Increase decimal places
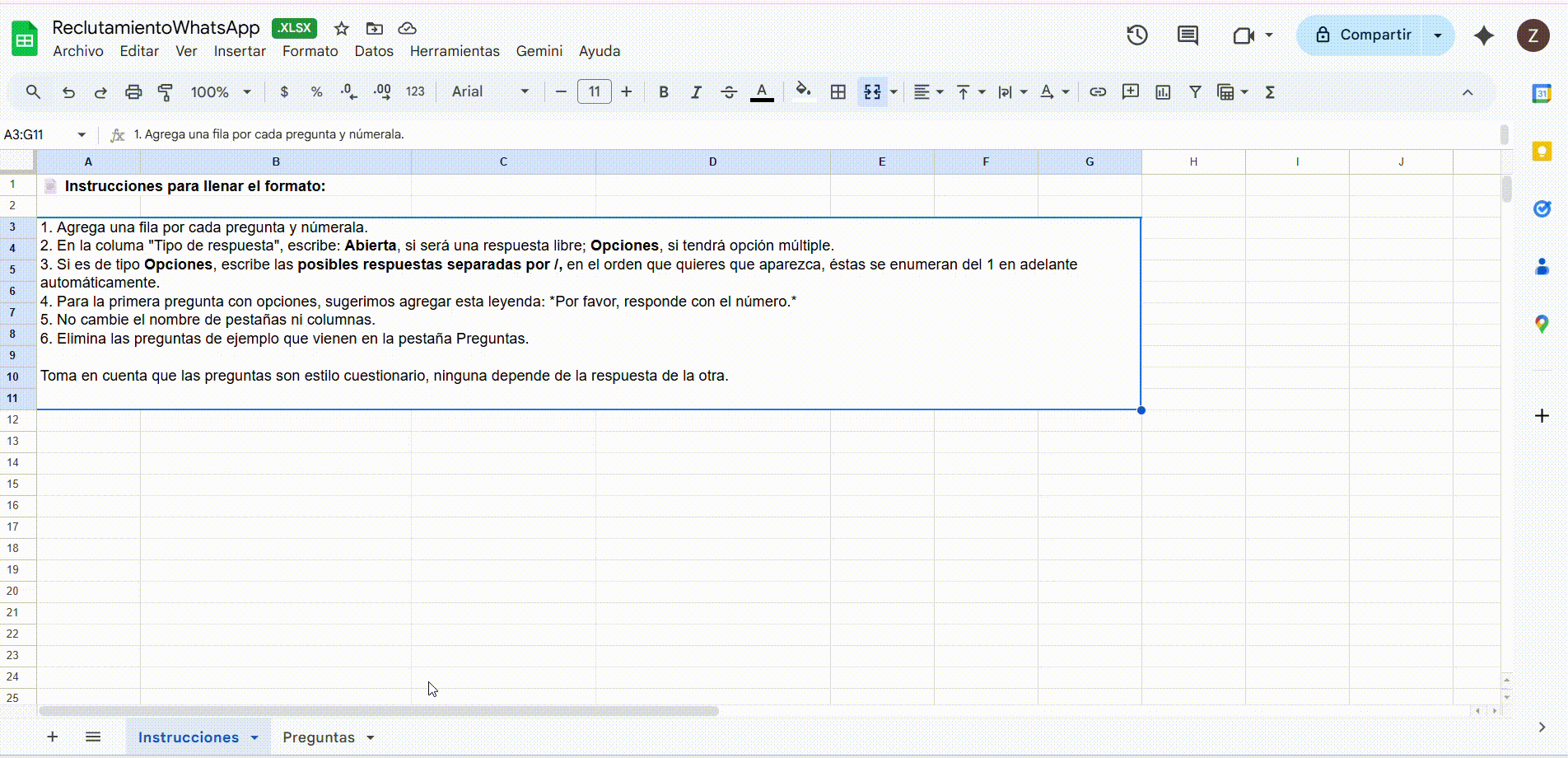The width and height of the screenshot is (1568, 758). tap(382, 92)
